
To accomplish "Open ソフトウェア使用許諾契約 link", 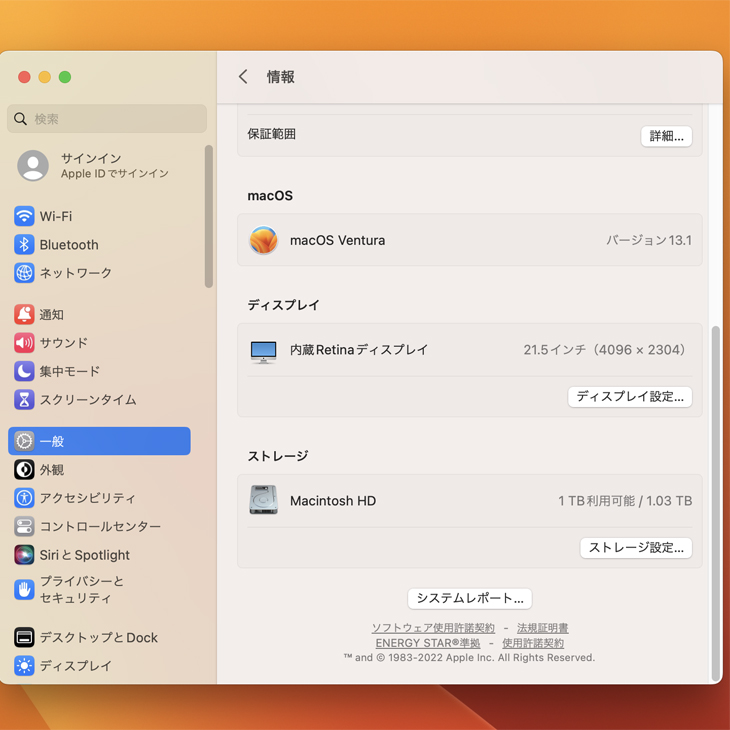I will click(433, 628).
